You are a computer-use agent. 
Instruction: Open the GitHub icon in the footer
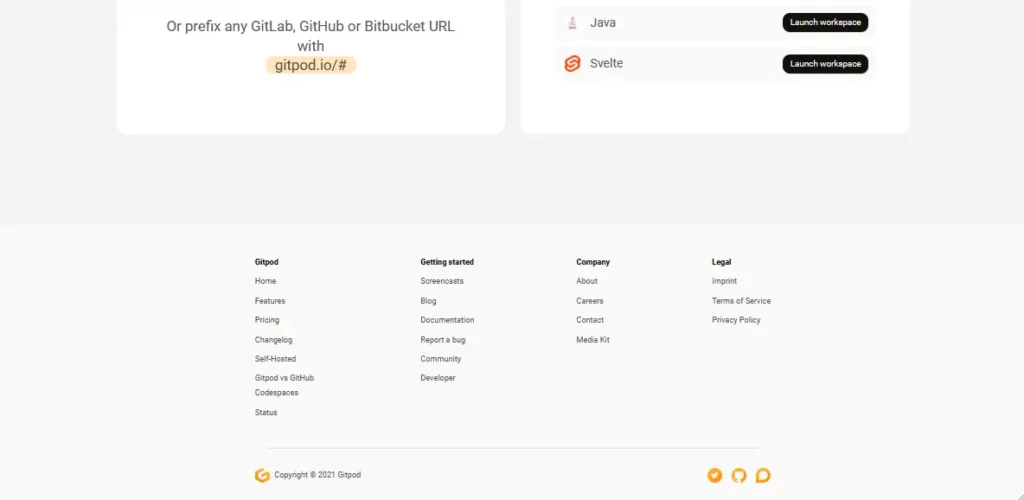[739, 476]
